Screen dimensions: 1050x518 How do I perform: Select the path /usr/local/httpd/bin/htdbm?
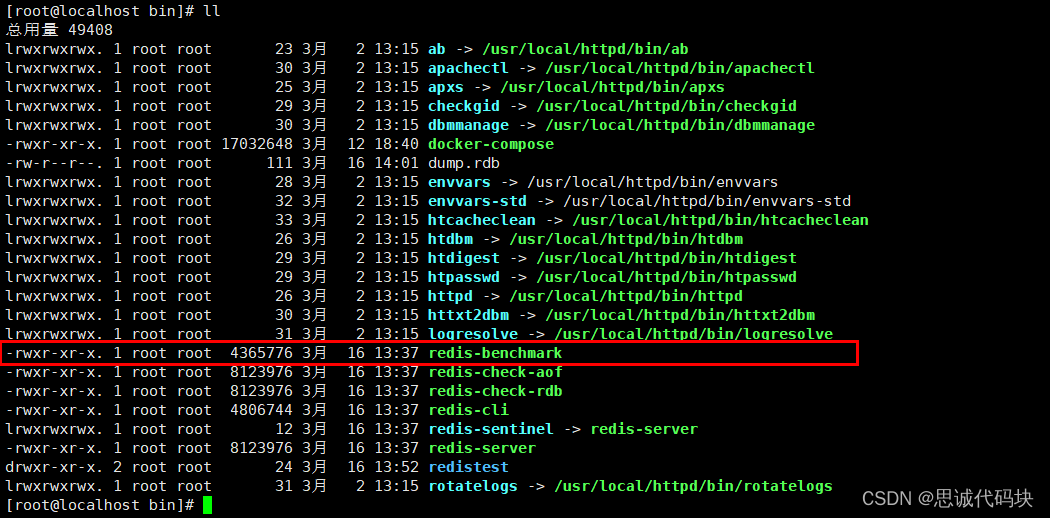pyautogui.click(x=625, y=239)
